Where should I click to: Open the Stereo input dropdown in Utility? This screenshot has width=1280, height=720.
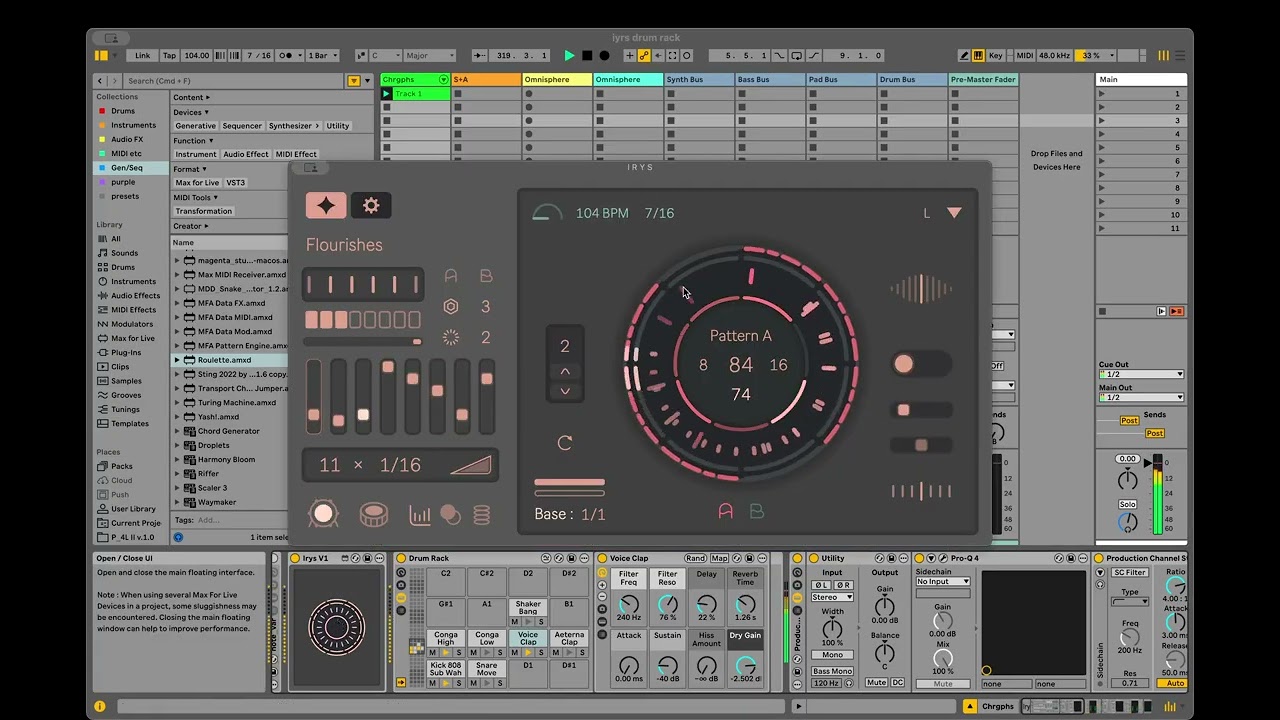pos(832,597)
